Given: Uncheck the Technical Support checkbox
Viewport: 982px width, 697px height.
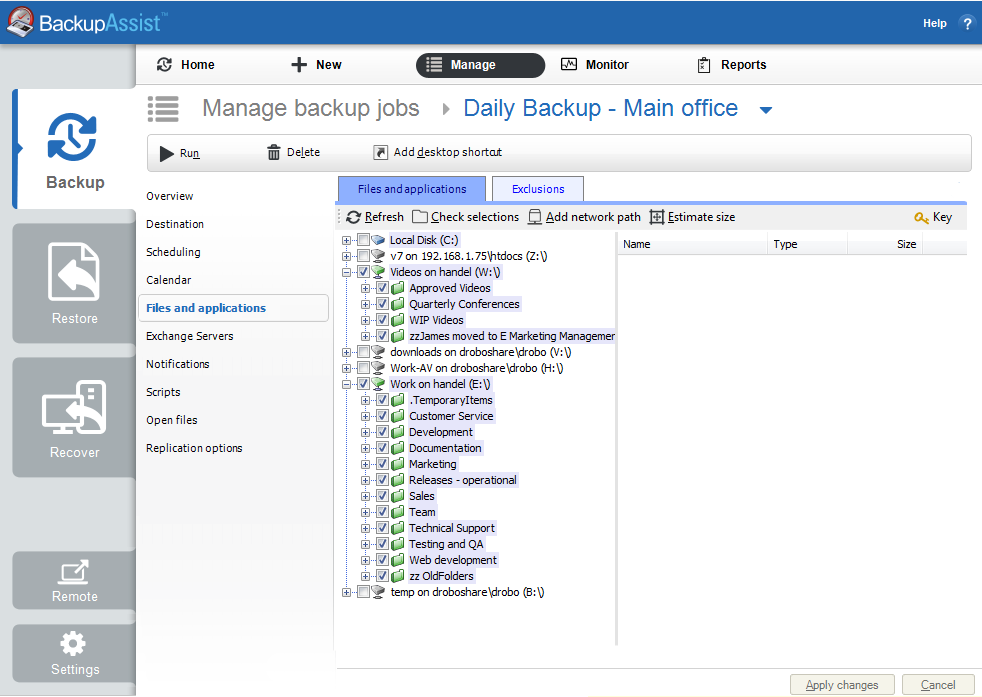Looking at the screenshot, I should [383, 528].
